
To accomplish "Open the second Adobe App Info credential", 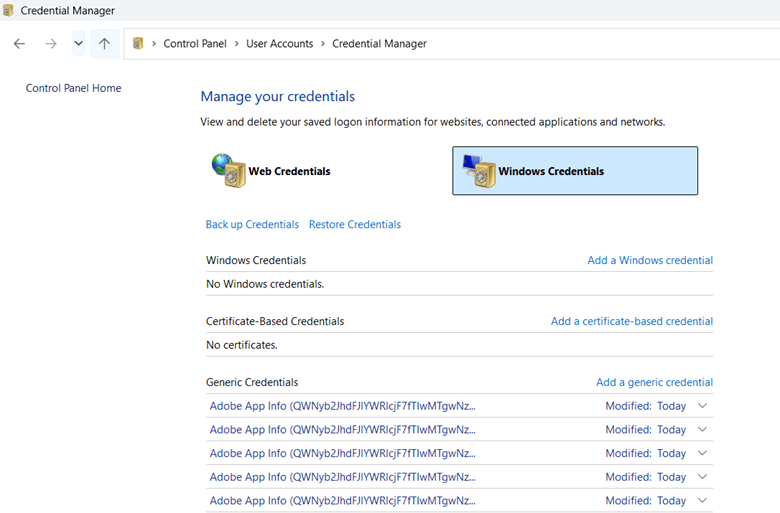I will click(x=342, y=429).
